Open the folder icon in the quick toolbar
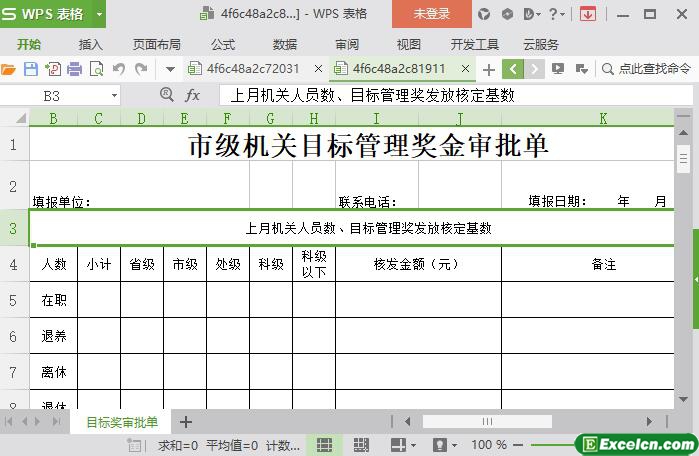The width and height of the screenshot is (699, 456). click(x=8, y=69)
